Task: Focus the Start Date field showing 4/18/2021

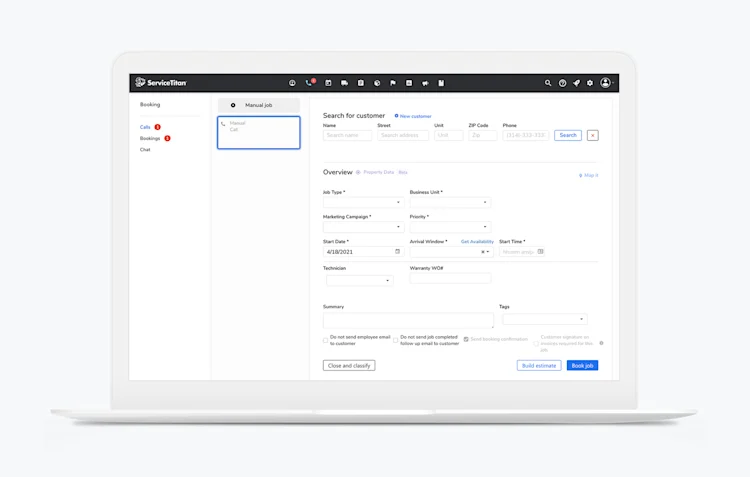Action: point(363,252)
